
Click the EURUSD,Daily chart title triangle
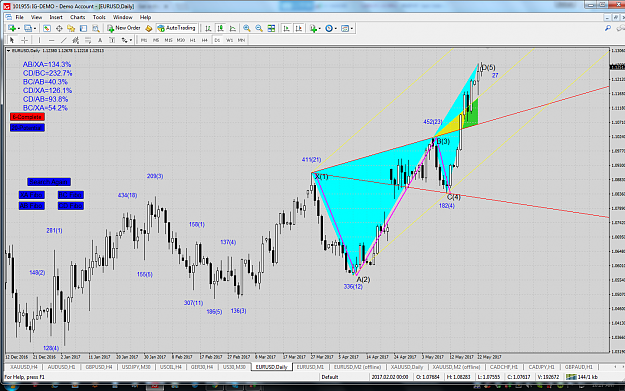pyautogui.click(x=8, y=51)
